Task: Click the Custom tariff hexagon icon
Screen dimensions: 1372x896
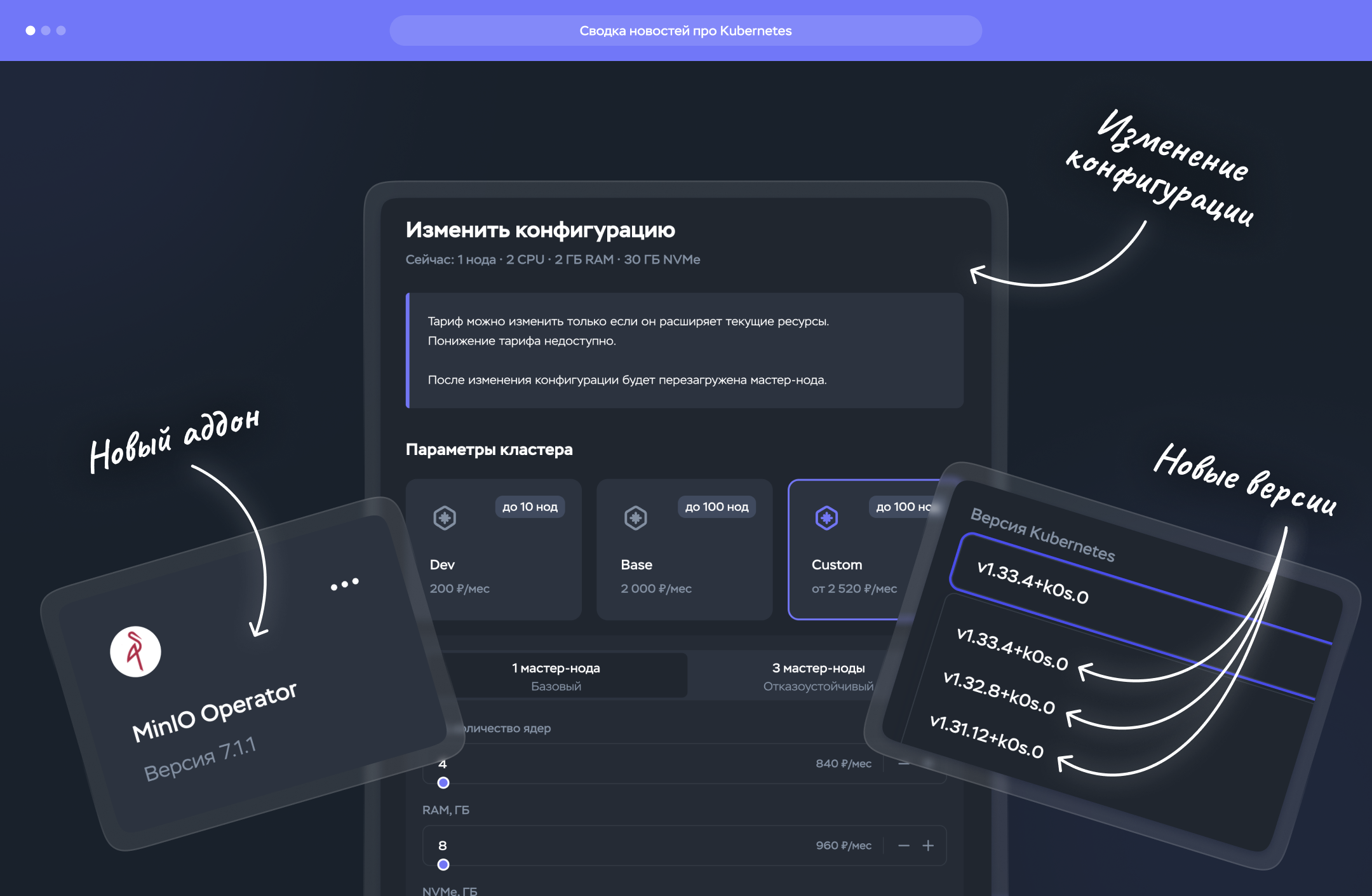Action: 826,518
